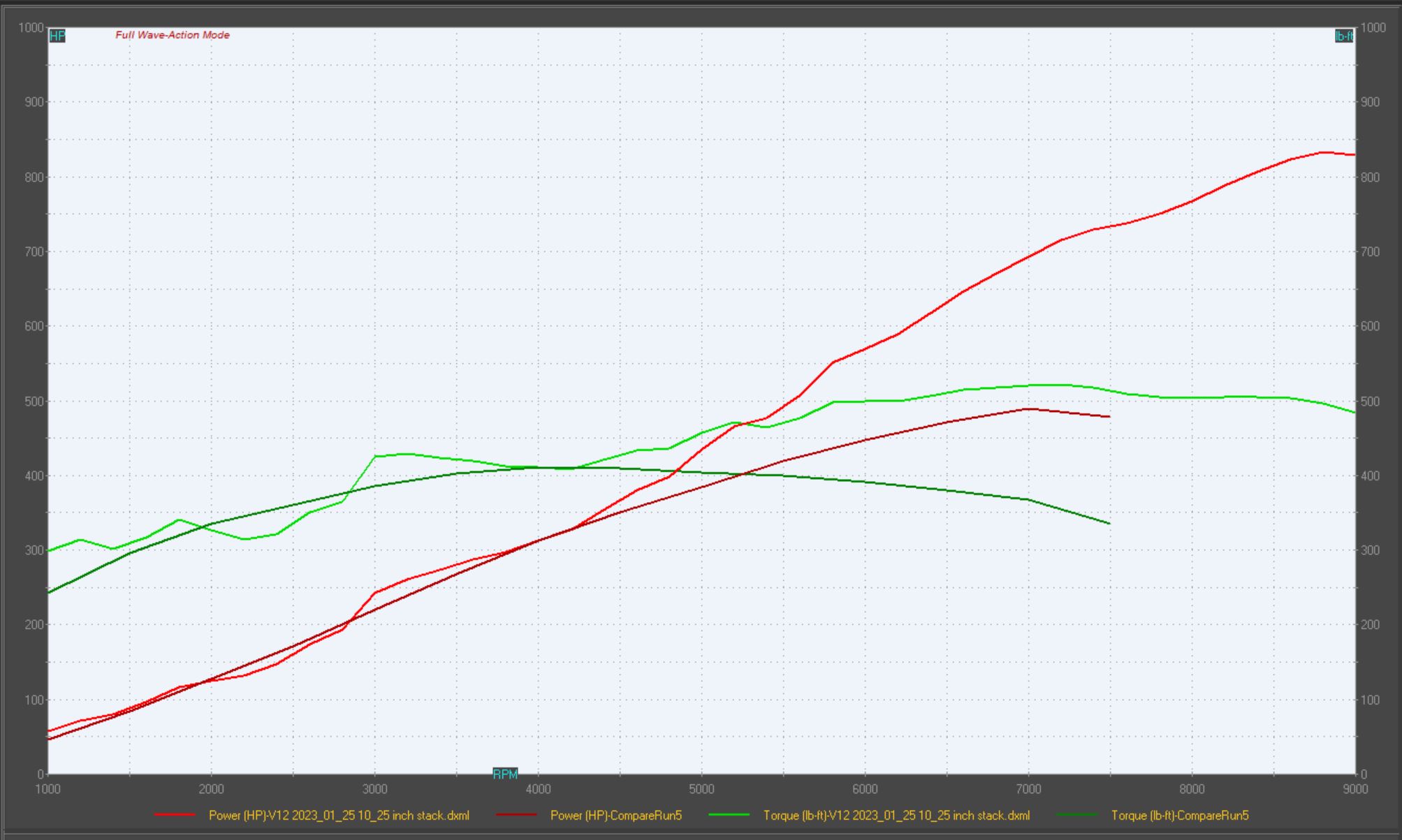Click the 7000 RPM x-axis tick label
1402x840 pixels.
coord(1028,789)
